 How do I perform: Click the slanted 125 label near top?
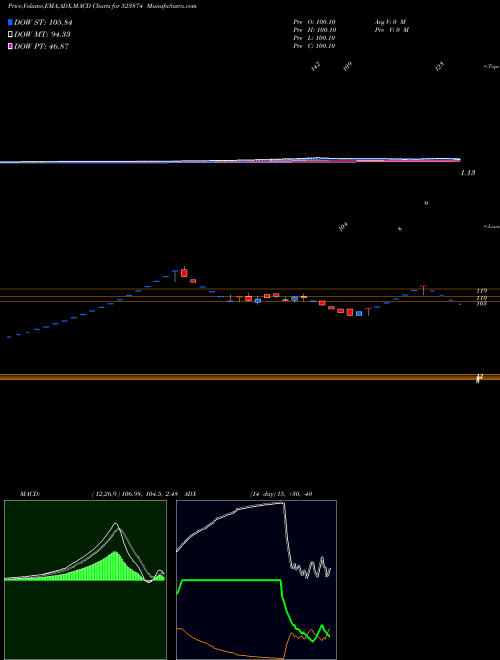click(440, 66)
